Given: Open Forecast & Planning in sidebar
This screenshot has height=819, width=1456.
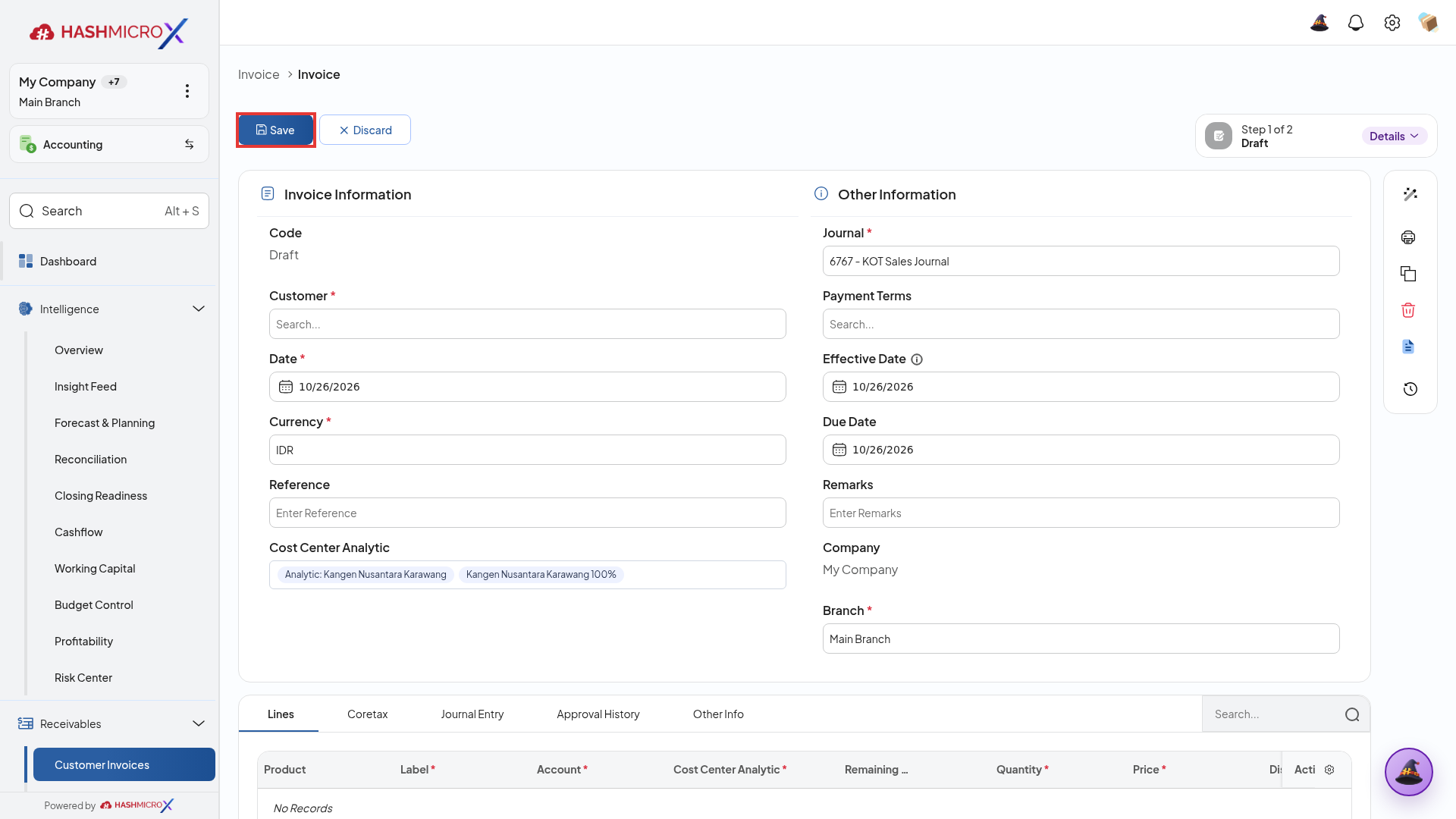Looking at the screenshot, I should 105,423.
